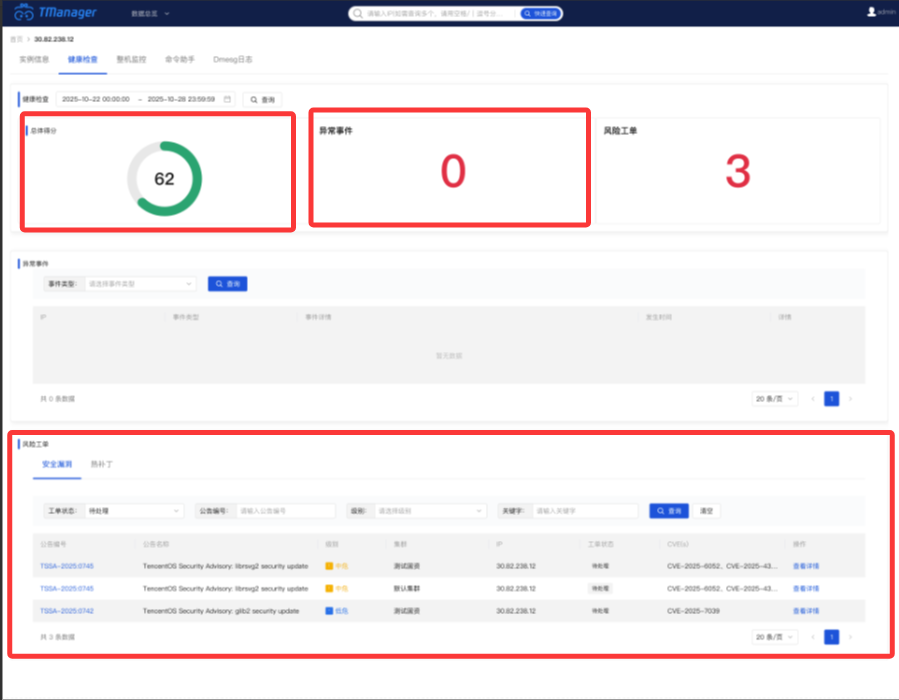Viewport: 899px width, 700px height.
Task: Click previous page arrow in 异常事件 table
Action: (x=812, y=398)
